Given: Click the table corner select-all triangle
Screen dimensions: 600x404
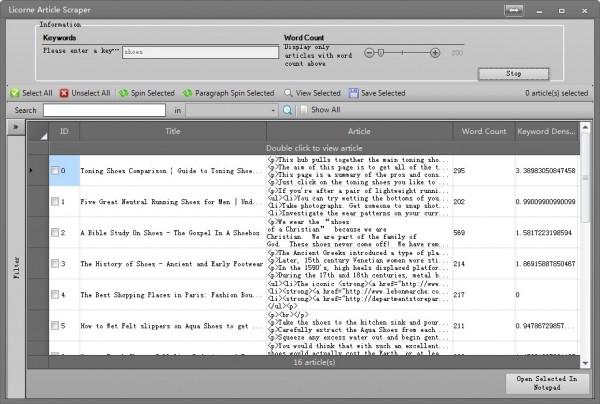Looking at the screenshot, I should 44,136.
